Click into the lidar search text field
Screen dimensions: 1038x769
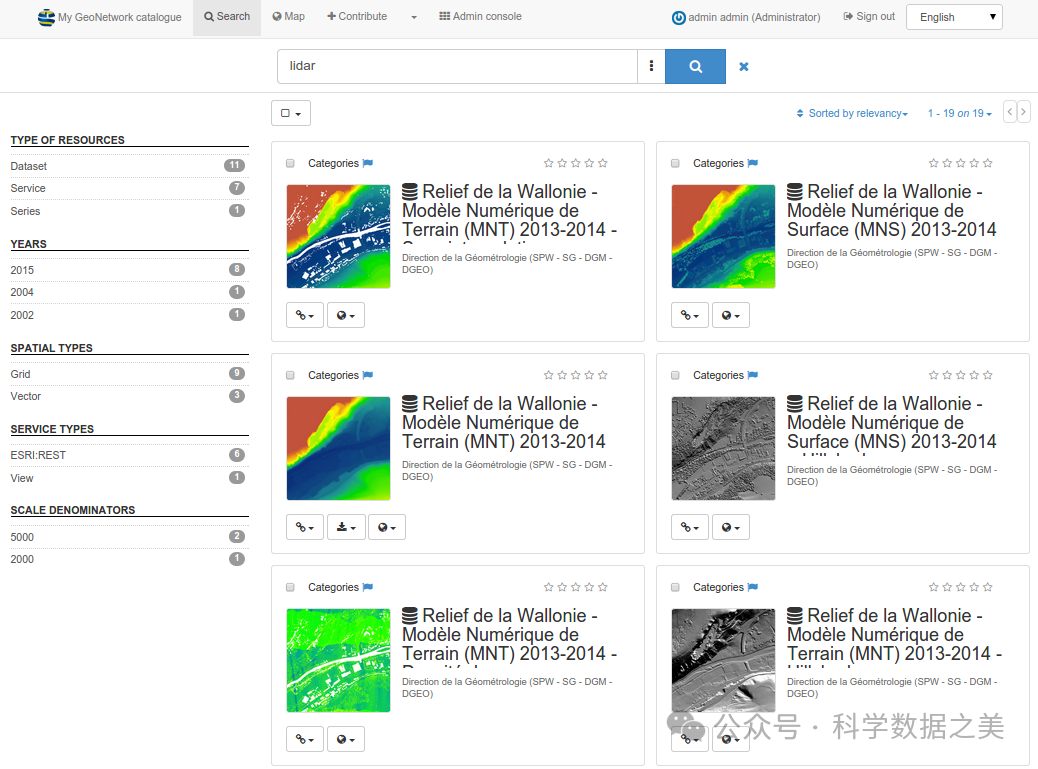tap(456, 67)
